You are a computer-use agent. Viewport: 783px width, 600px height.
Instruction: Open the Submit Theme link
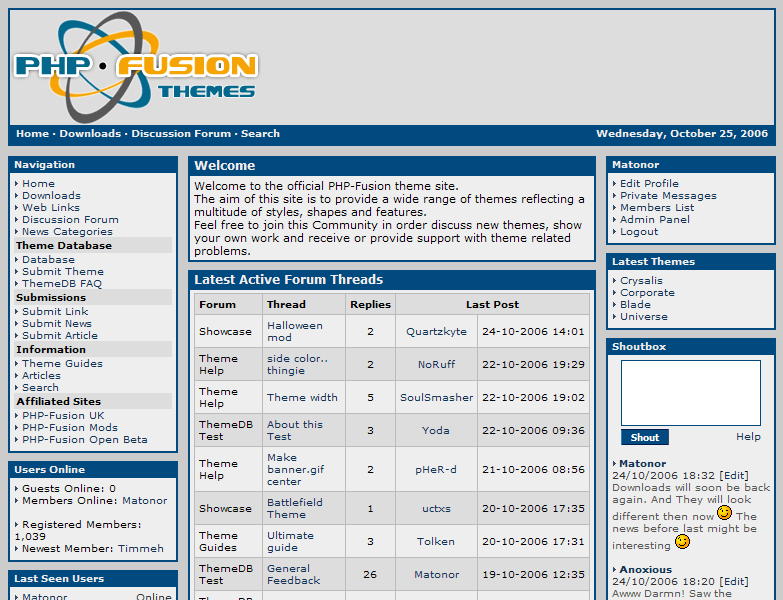pyautogui.click(x=63, y=272)
